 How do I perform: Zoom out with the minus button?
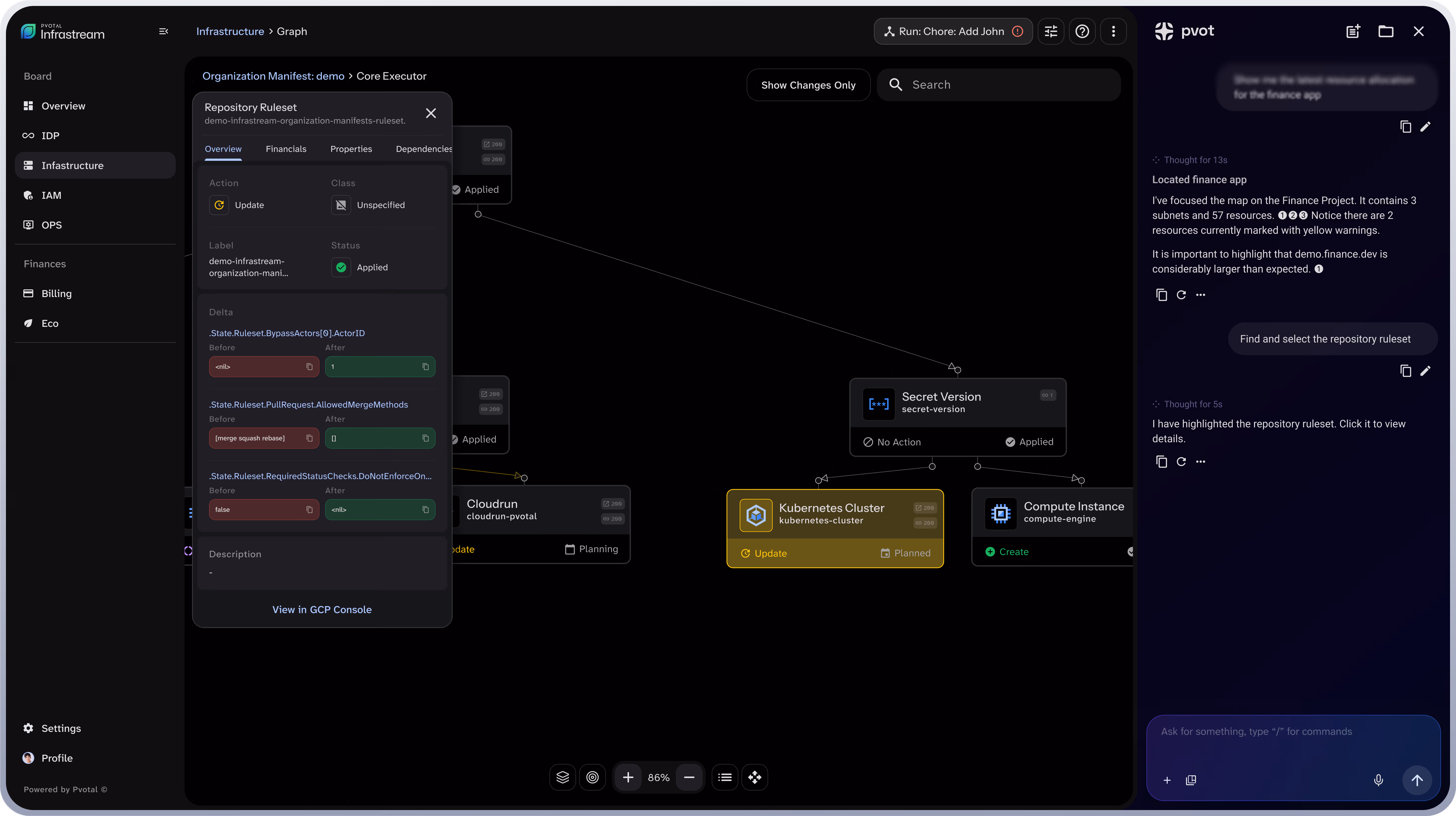point(689,778)
